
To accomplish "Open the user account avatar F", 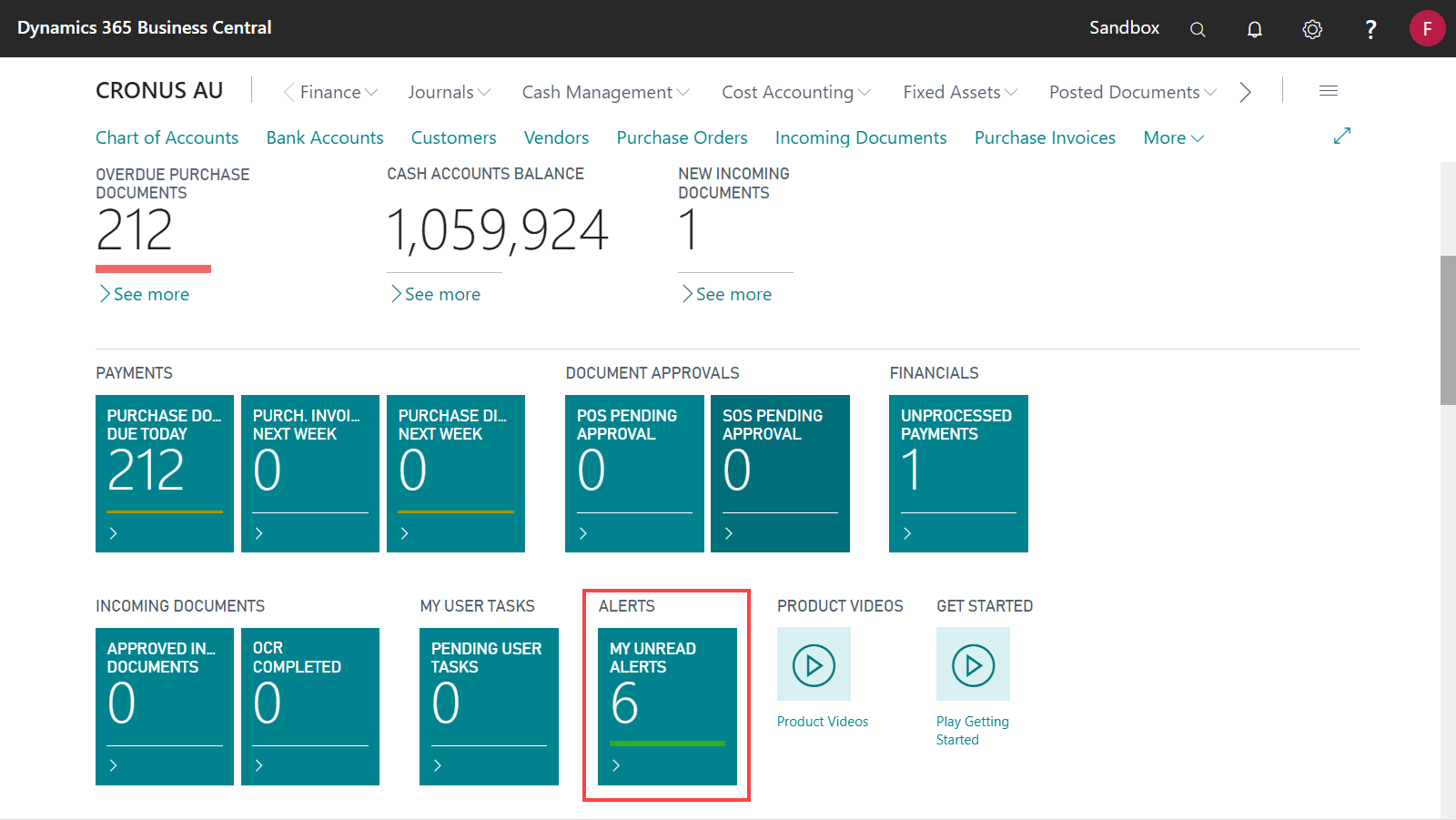I will tap(1427, 28).
